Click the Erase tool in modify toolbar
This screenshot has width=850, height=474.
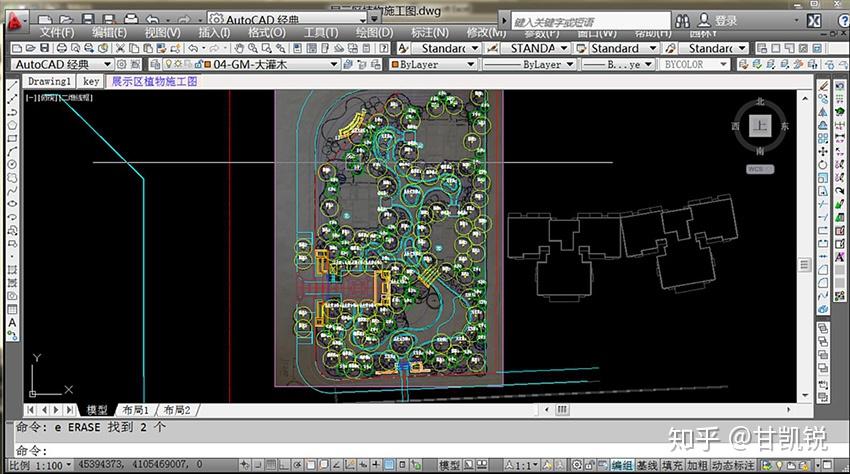[823, 86]
